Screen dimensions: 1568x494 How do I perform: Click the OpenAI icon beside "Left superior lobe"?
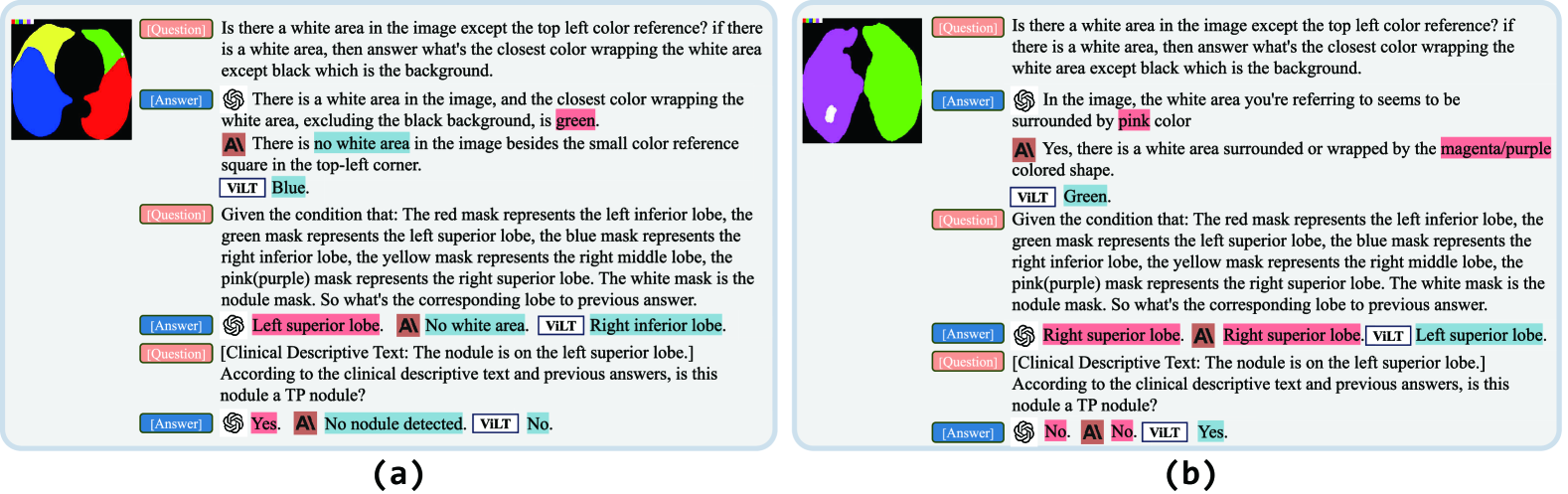point(234,326)
